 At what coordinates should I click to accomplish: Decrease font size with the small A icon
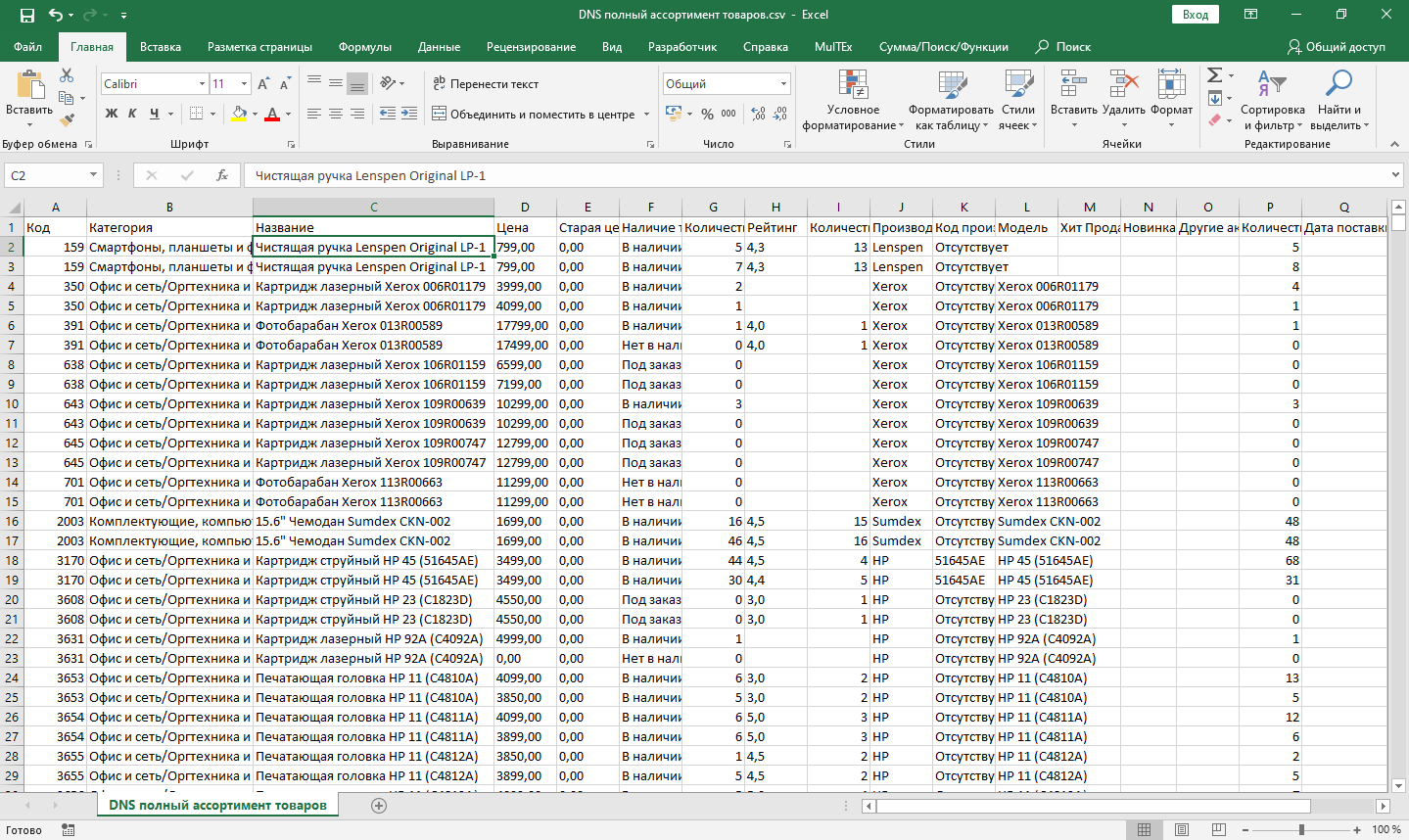click(285, 84)
